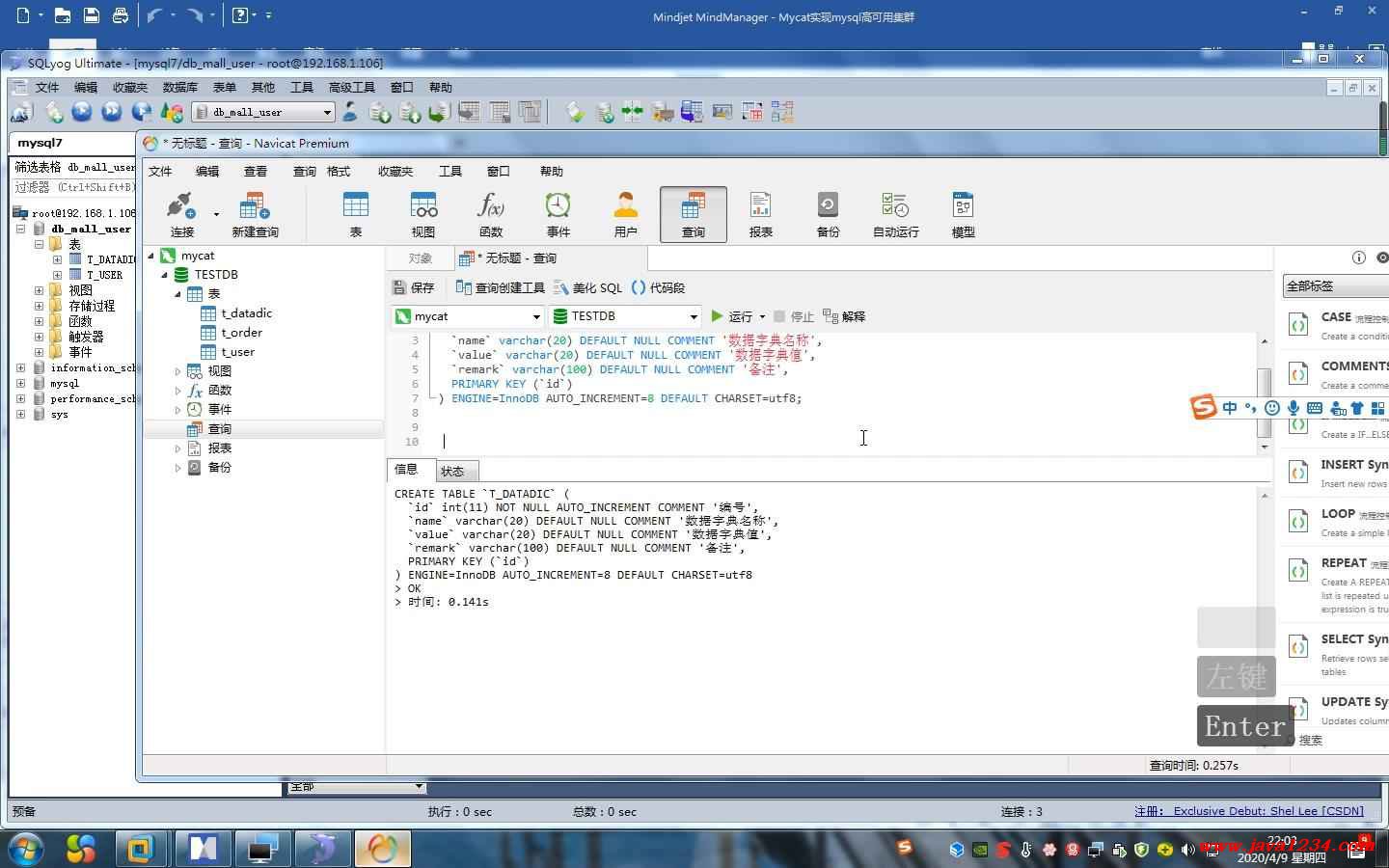The image size is (1389, 868).
Task: Select the highlighted 查询 (Query) toolbar icon
Action: click(x=694, y=214)
